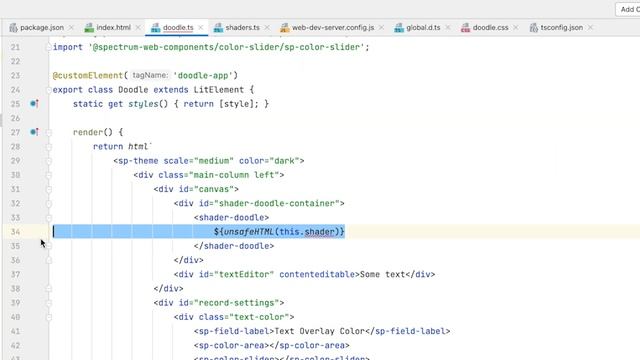The height and width of the screenshot is (360, 640).
Task: Fold shader-doodle-container div on line 32
Action: [49, 203]
